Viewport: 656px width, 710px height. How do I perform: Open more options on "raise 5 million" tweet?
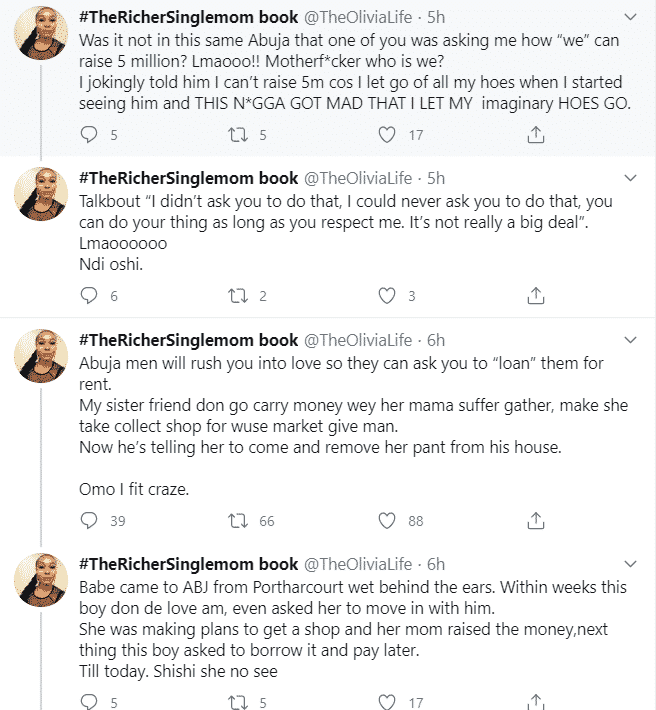tap(631, 17)
